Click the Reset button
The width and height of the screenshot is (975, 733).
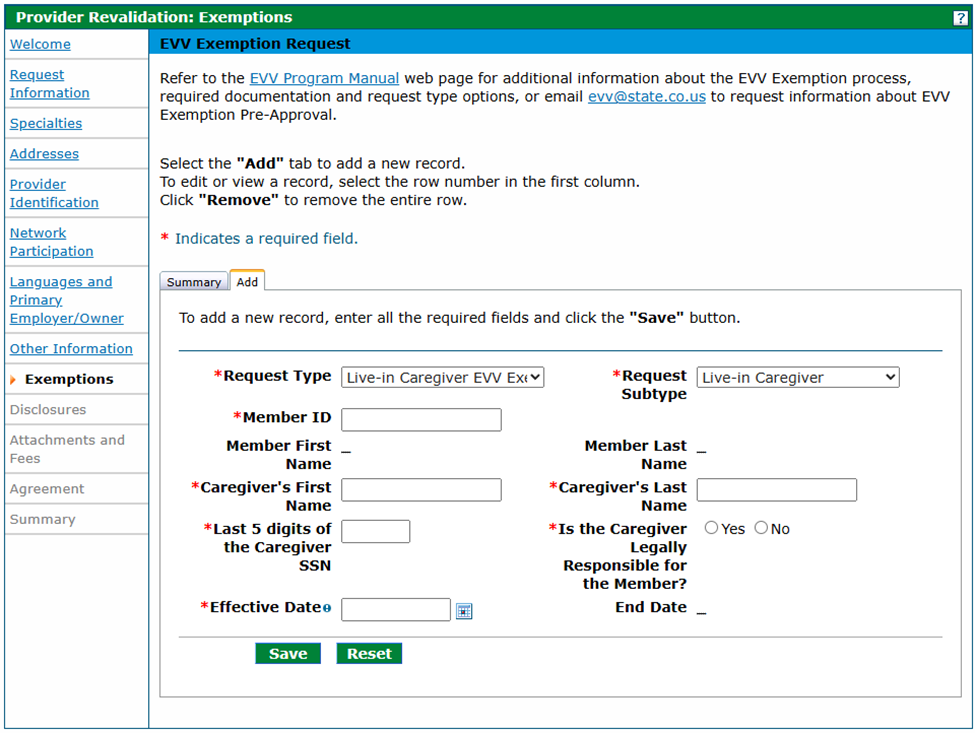click(369, 653)
